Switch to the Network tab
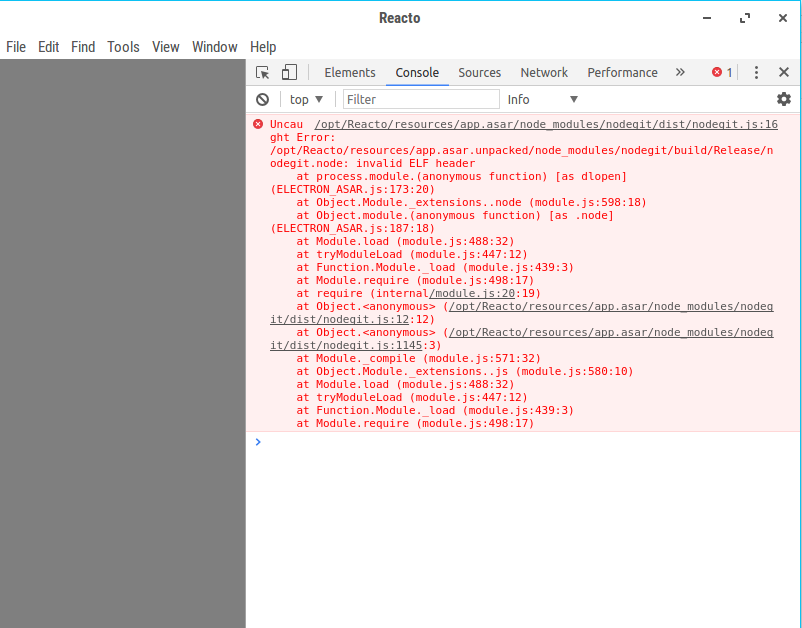The height and width of the screenshot is (628, 802). tap(544, 73)
